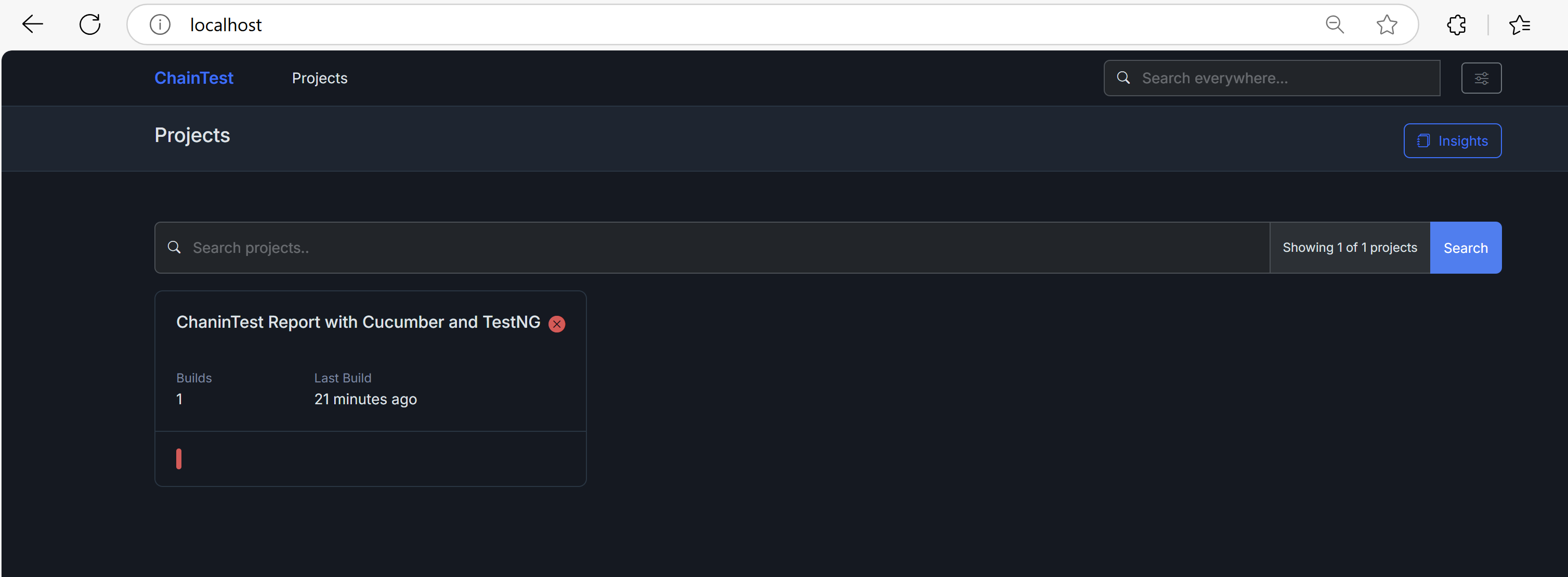Open ChaninTest Report with Cucumber and TestNG project
This screenshot has width=1568, height=577.
pyautogui.click(x=358, y=322)
